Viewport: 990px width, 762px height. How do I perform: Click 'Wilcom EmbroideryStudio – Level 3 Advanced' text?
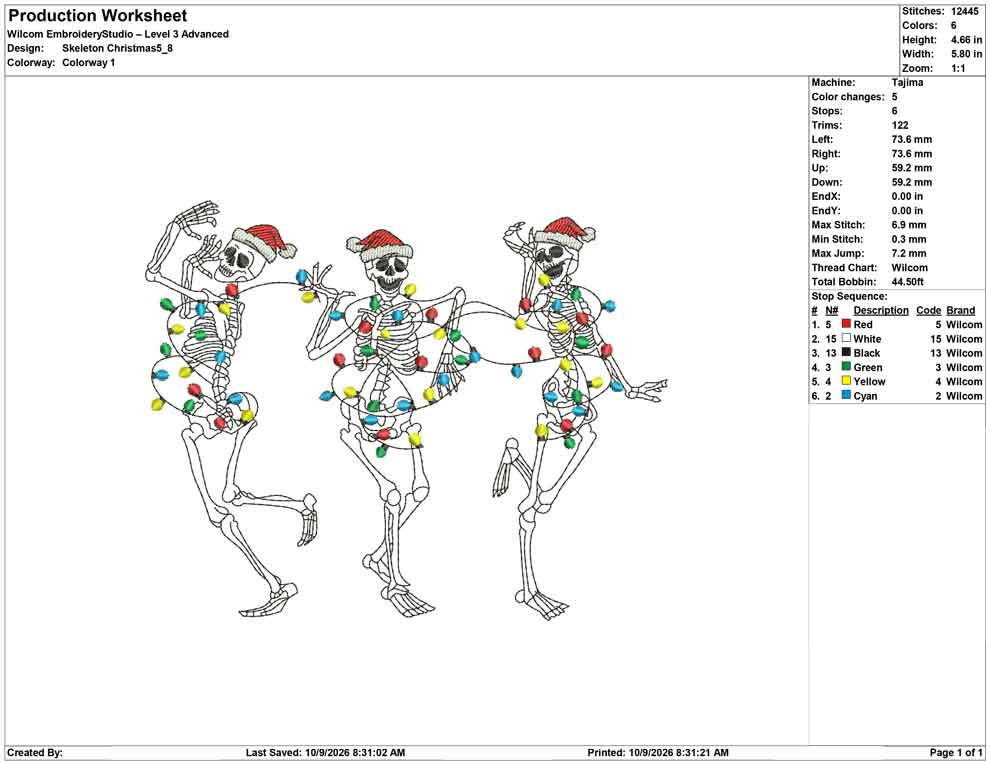(117, 34)
